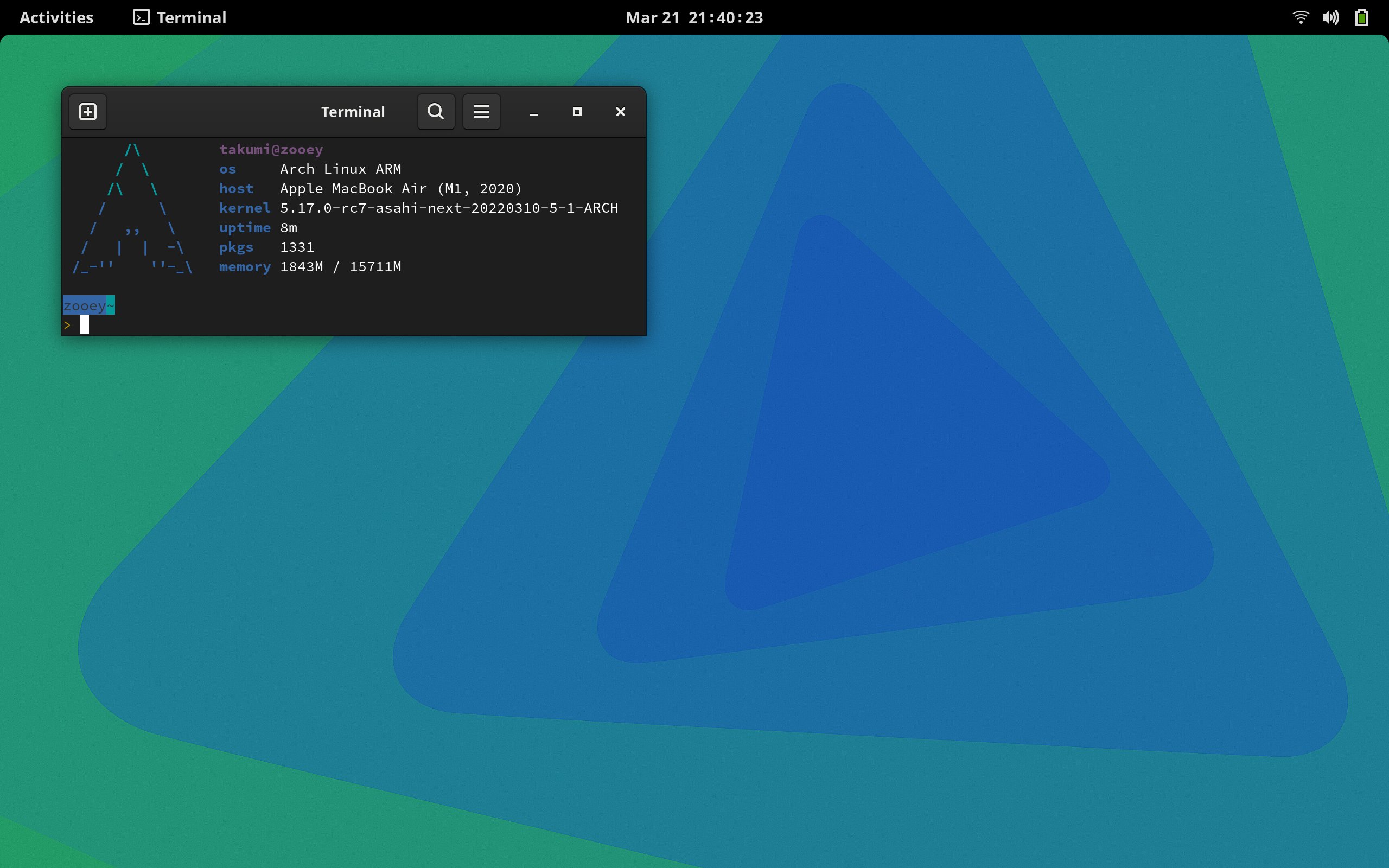Maximize the Terminal window
Viewport: 1389px width, 868px height.
click(x=577, y=112)
